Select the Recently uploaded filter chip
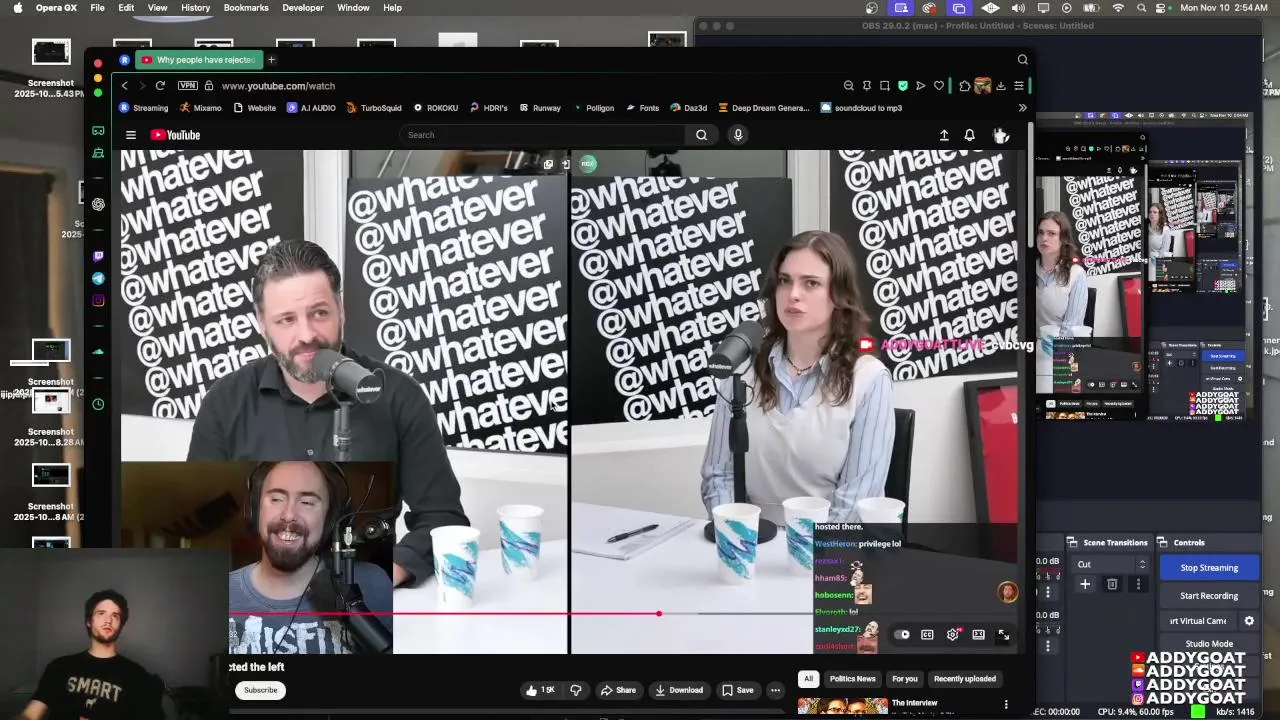 click(965, 679)
